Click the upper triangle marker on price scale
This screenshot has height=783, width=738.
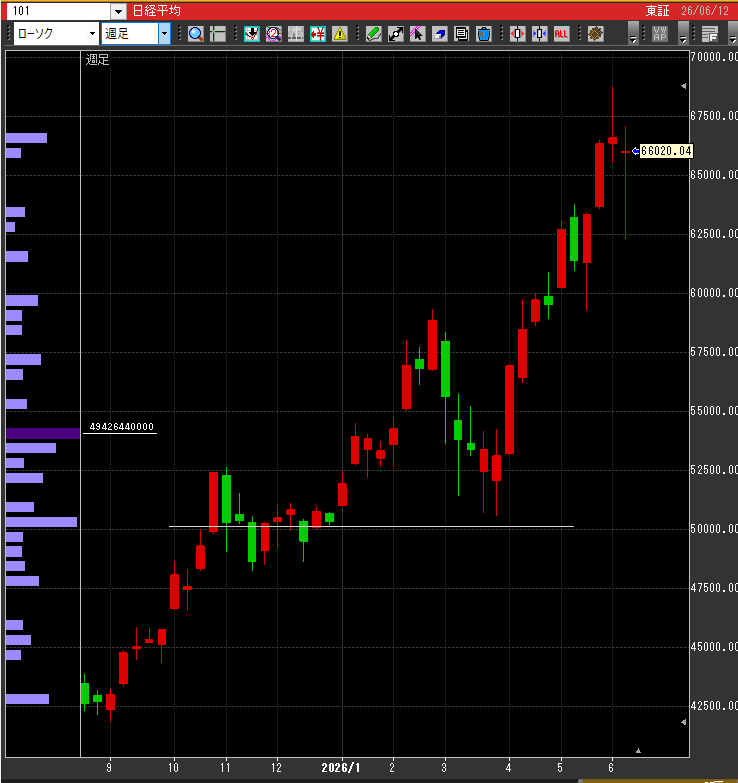pos(684,86)
